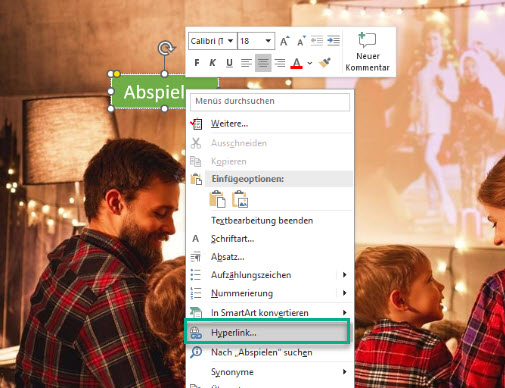Apply the red font color
Image resolution: width=505 pixels, height=388 pixels.
pyautogui.click(x=297, y=63)
